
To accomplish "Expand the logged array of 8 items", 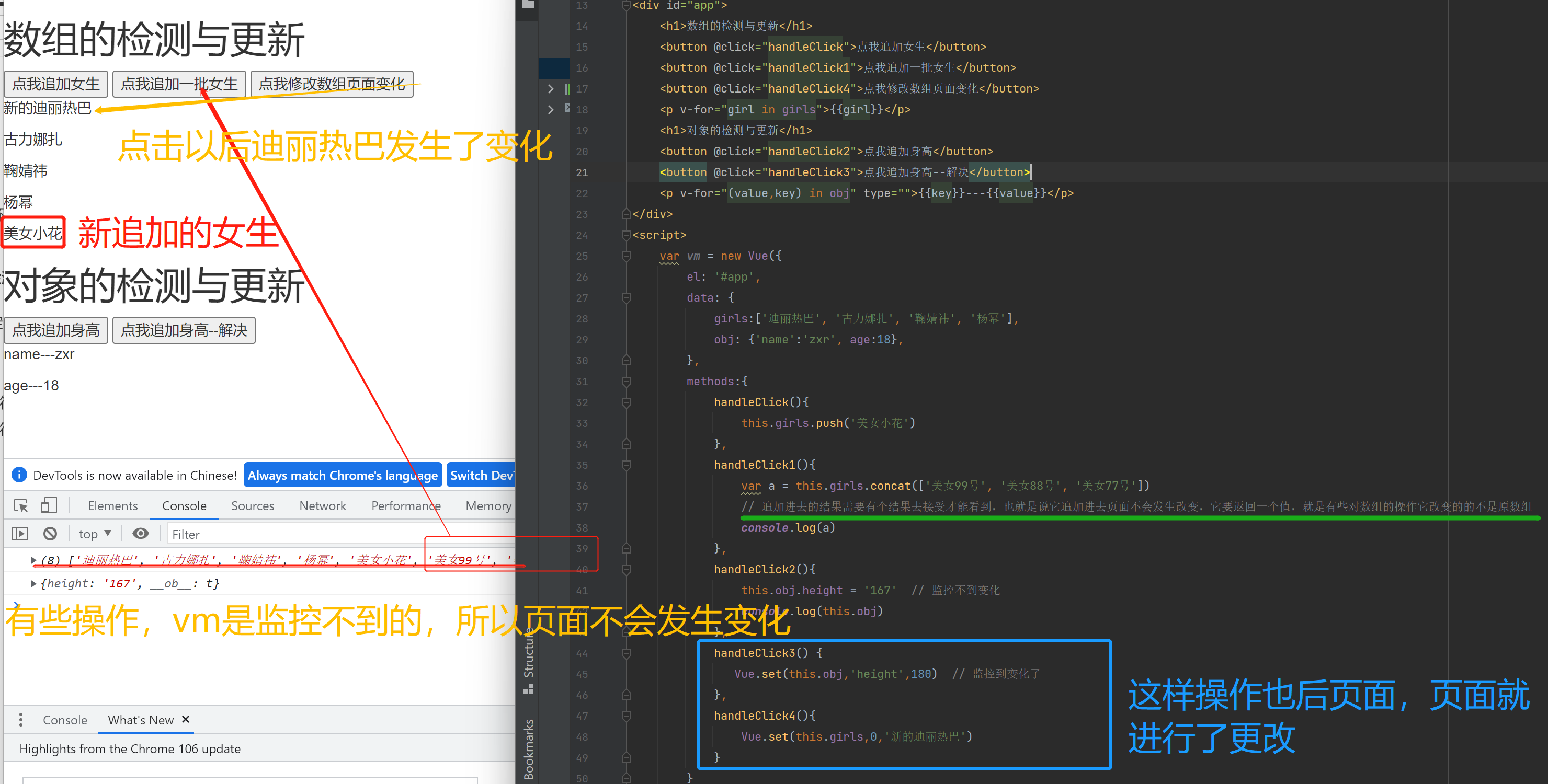I will click(33, 560).
